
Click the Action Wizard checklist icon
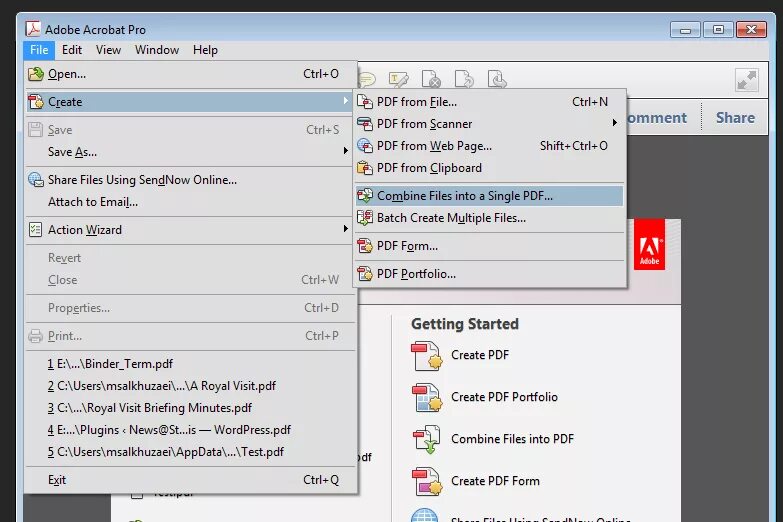coord(35,230)
